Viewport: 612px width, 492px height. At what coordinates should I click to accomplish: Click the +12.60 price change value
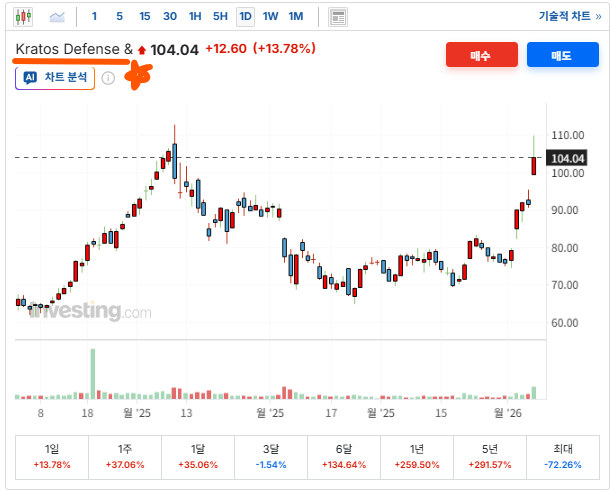pyautogui.click(x=226, y=49)
